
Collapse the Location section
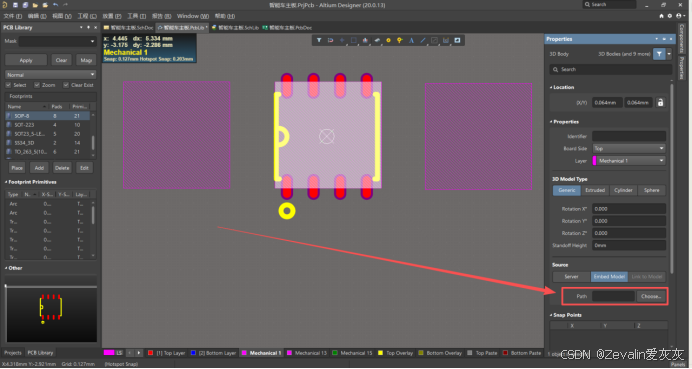click(x=551, y=87)
